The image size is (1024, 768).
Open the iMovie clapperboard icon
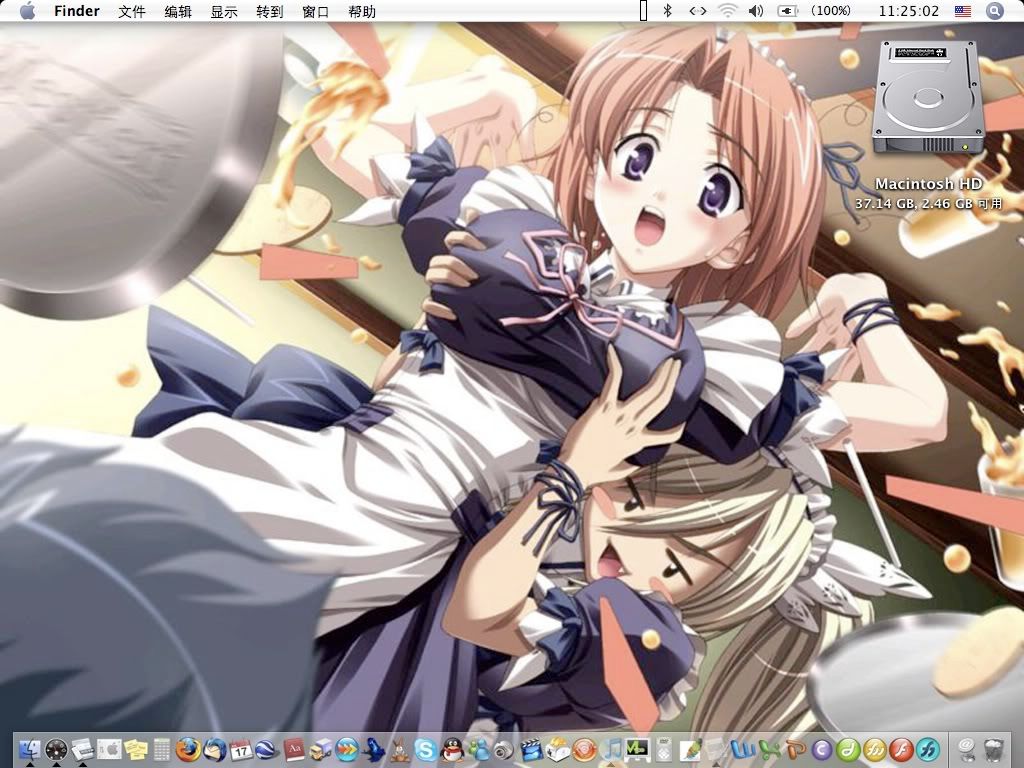(x=531, y=749)
